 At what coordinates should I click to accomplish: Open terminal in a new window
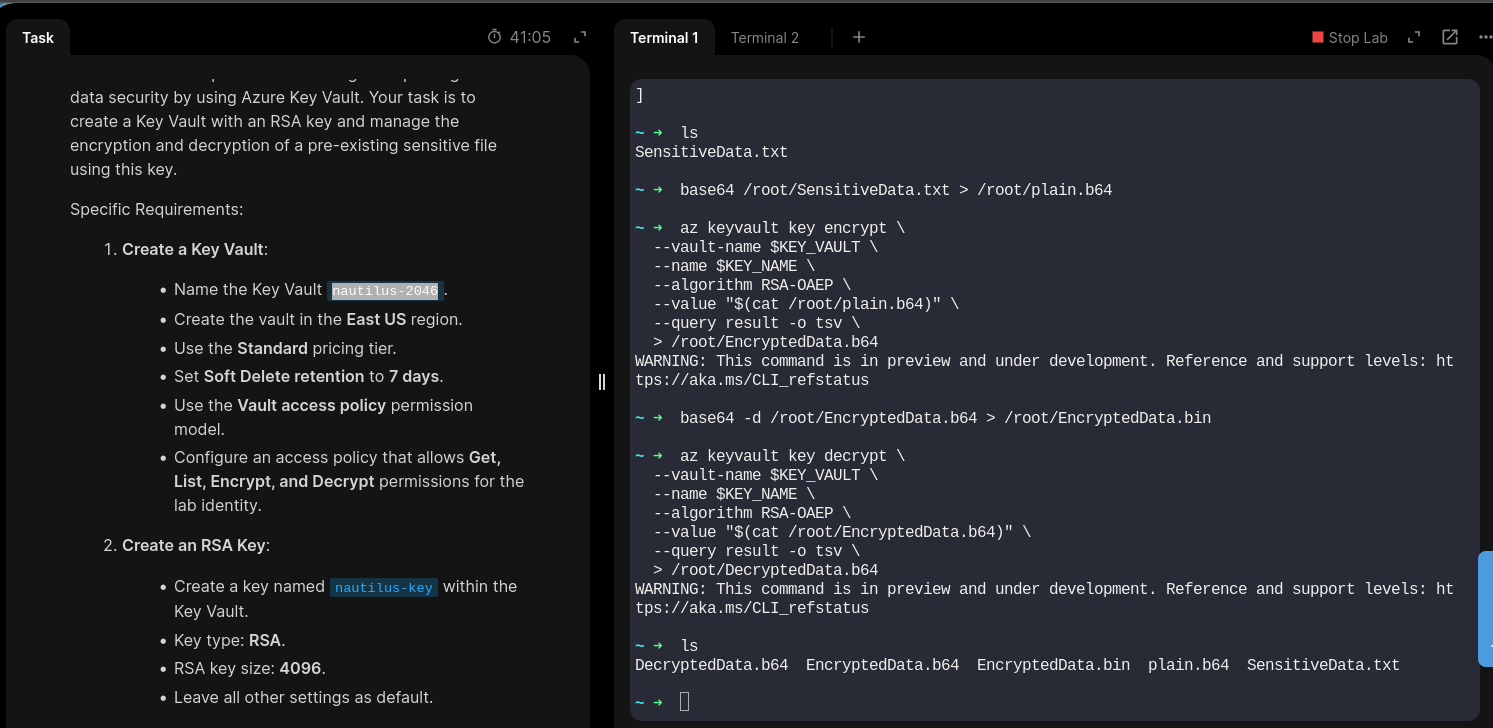pyautogui.click(x=1449, y=37)
